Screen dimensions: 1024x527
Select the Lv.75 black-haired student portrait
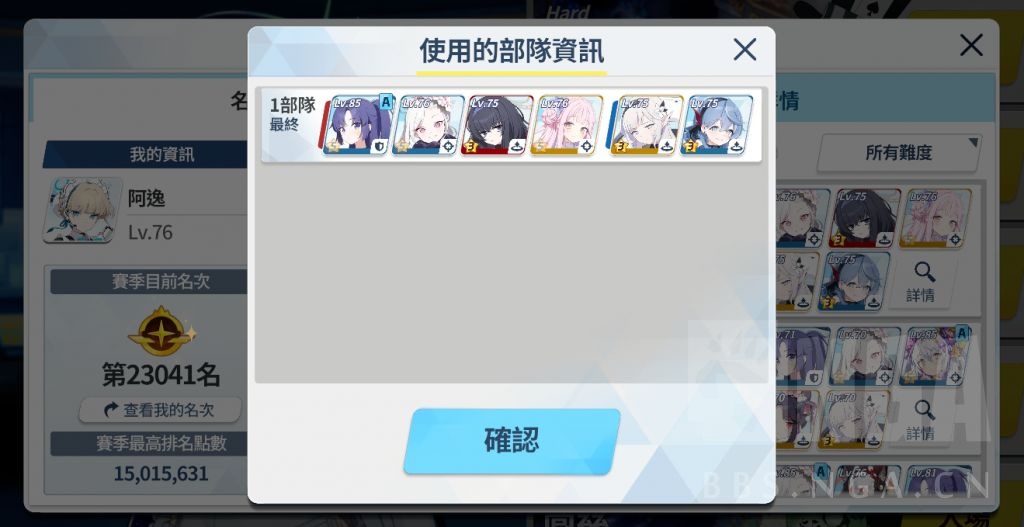[x=497, y=125]
